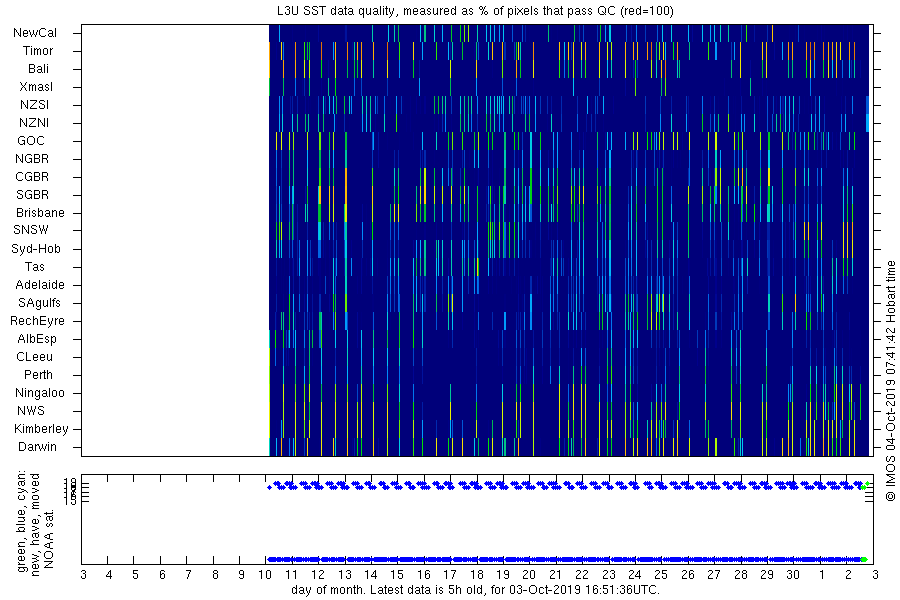
Task: Click day 25 on the x-axis
Action: 661,575
